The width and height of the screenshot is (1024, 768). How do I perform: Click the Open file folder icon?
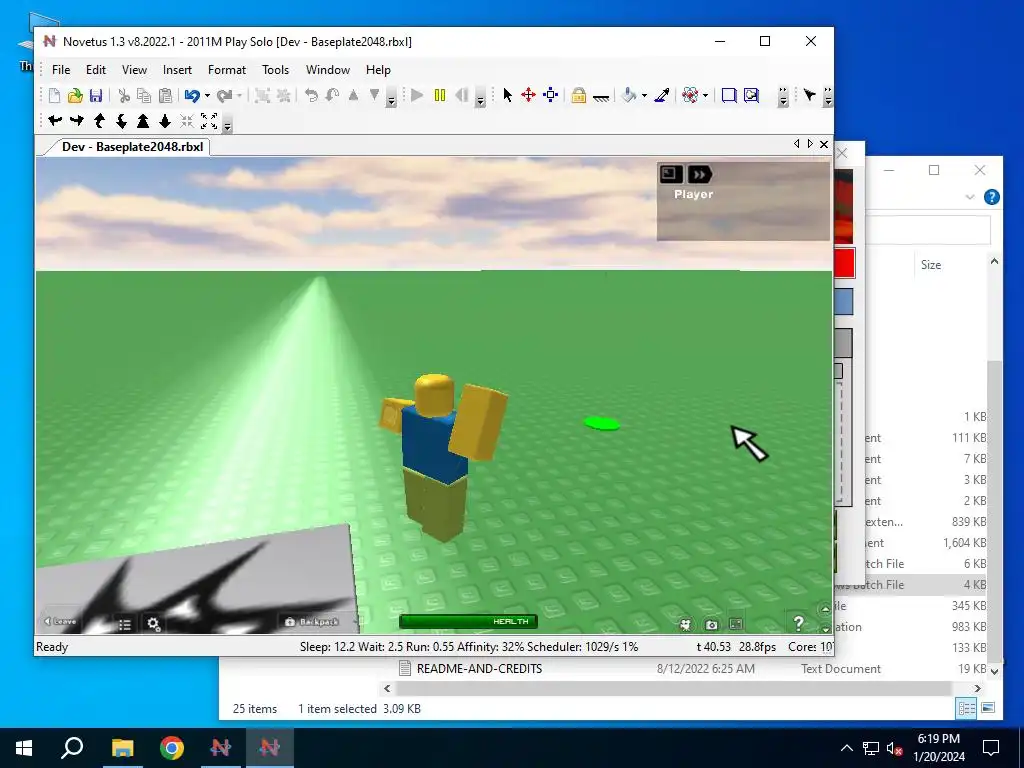point(75,96)
